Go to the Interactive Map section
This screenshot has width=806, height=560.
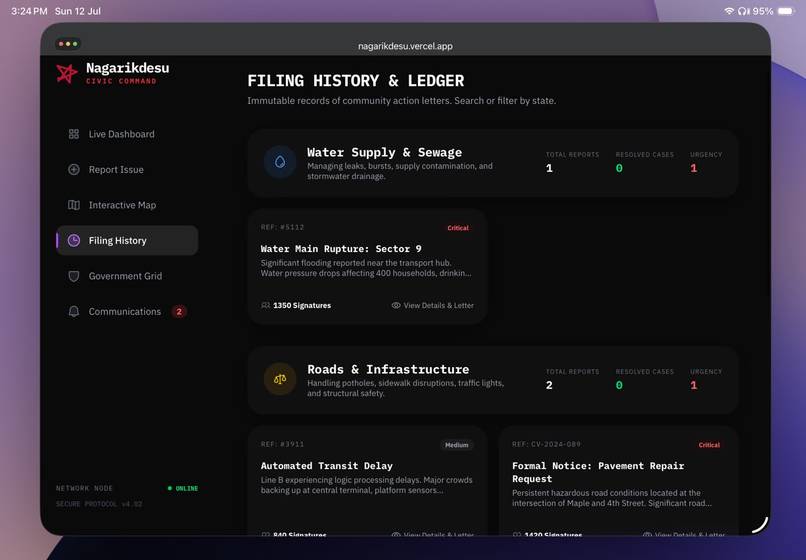click(127, 205)
